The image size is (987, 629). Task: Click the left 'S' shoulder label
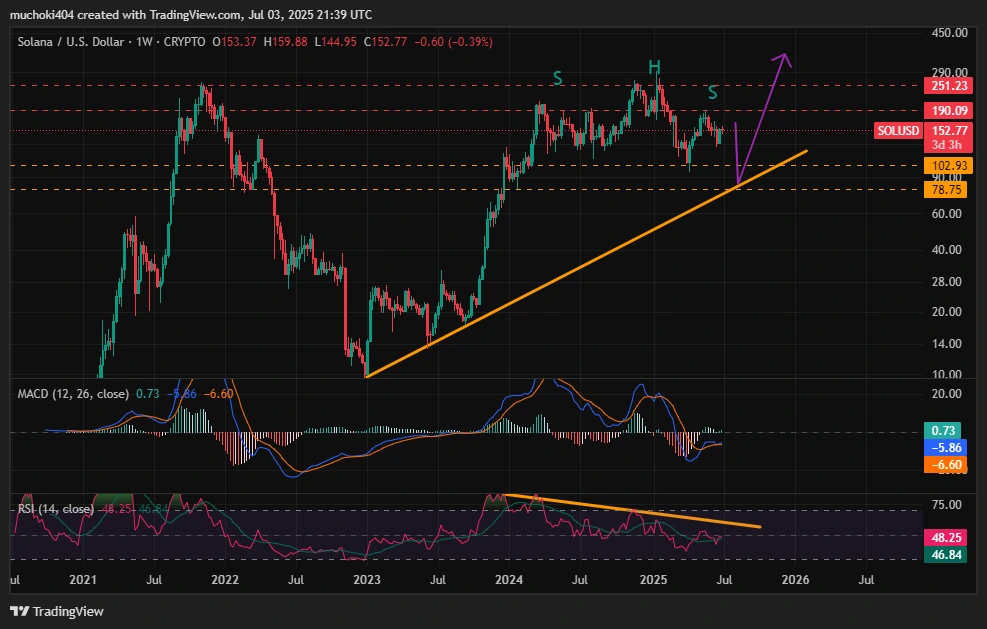pos(558,77)
